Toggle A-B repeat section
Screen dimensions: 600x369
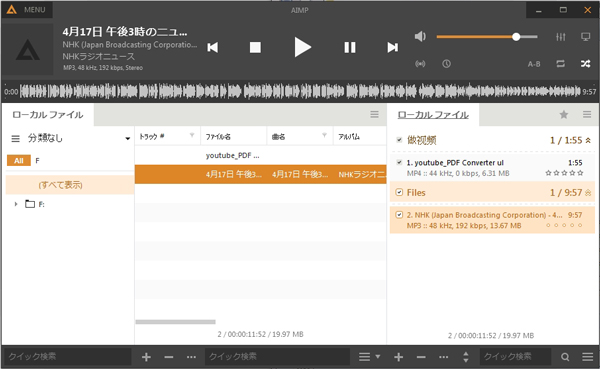534,64
